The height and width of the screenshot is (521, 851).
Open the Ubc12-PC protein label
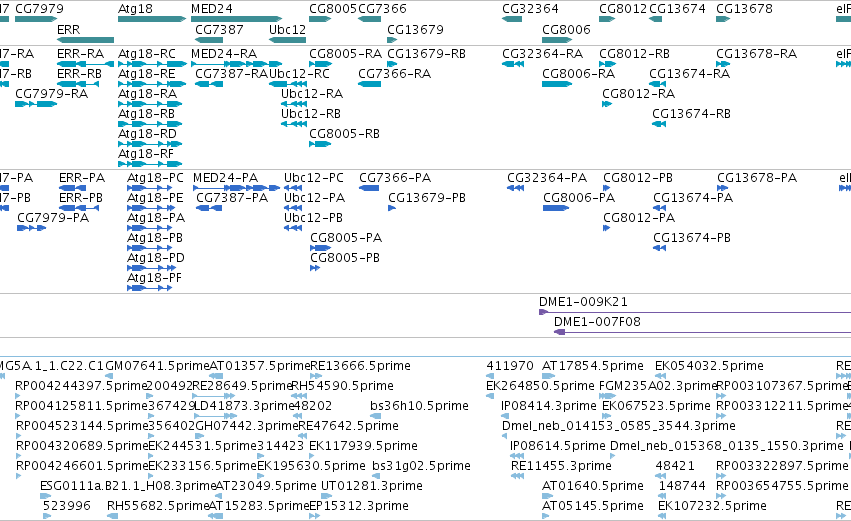pos(314,178)
